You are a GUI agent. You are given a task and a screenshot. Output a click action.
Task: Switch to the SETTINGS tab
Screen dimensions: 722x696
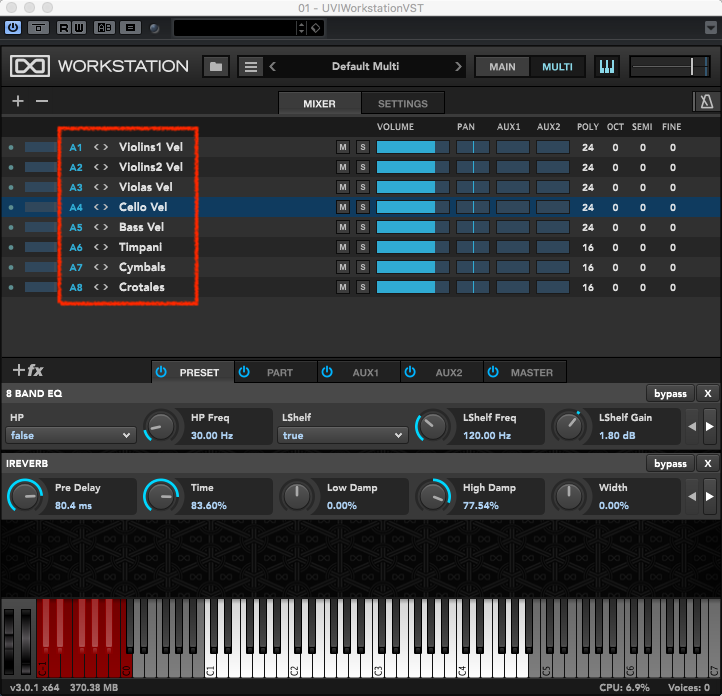pos(403,104)
